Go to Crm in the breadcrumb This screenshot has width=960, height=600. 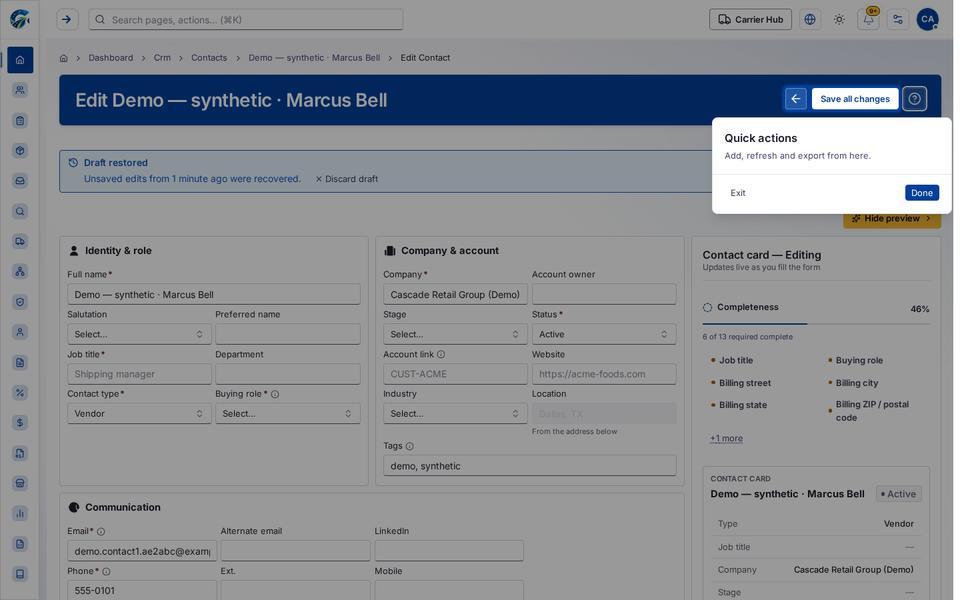(x=162, y=58)
